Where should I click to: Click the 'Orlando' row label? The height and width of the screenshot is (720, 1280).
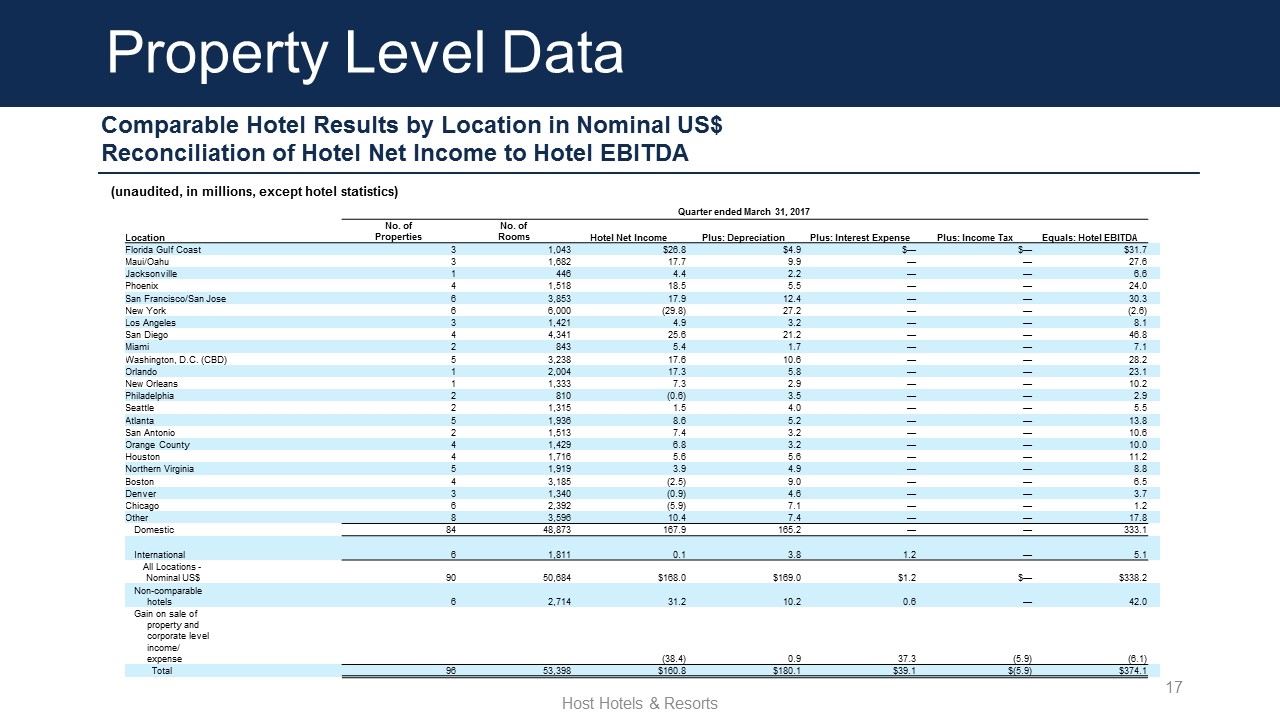141,372
